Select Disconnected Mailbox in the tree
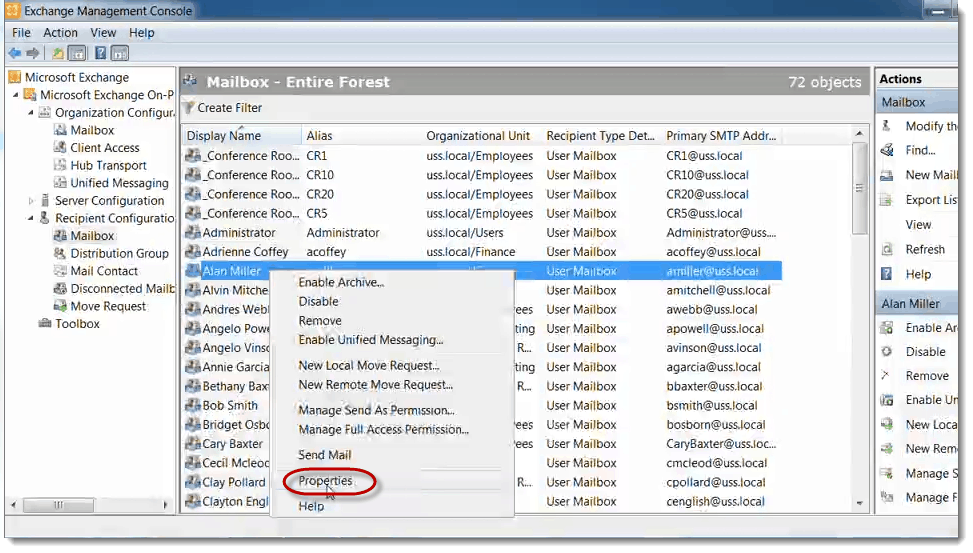Viewport: 973px width, 553px height. click(x=122, y=289)
